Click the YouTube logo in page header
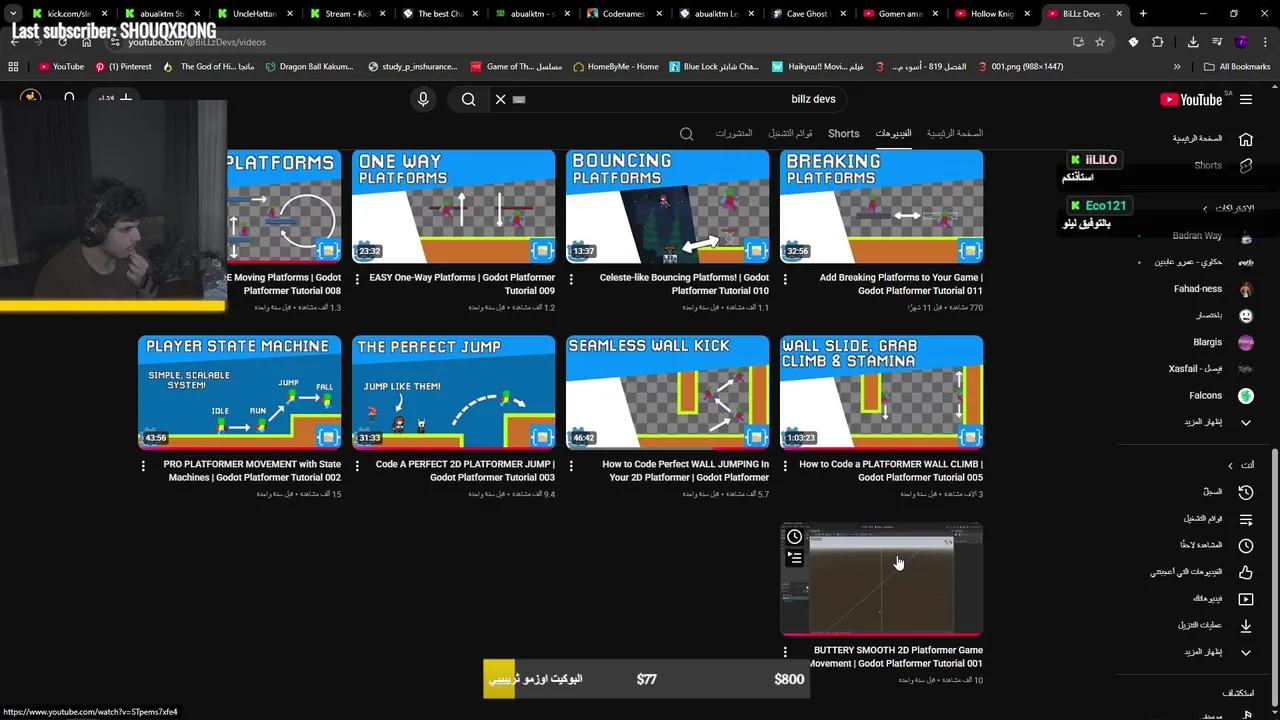Viewport: 1280px width, 720px height. (1191, 99)
